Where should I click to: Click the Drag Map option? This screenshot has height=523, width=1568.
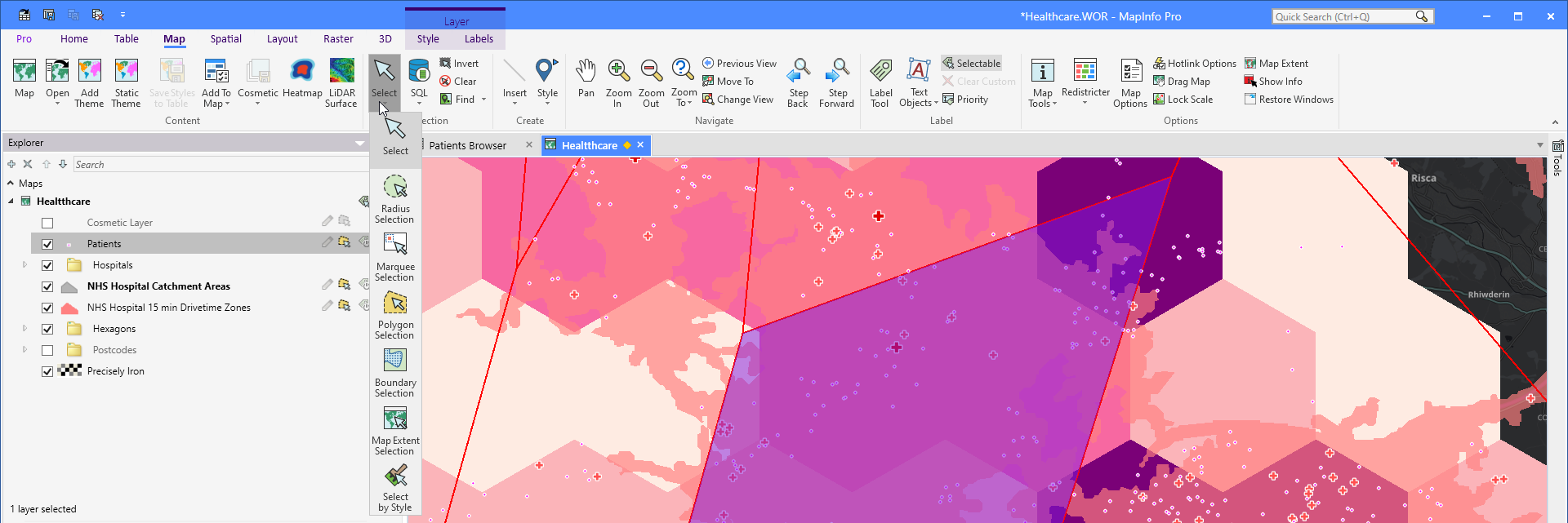[1182, 81]
